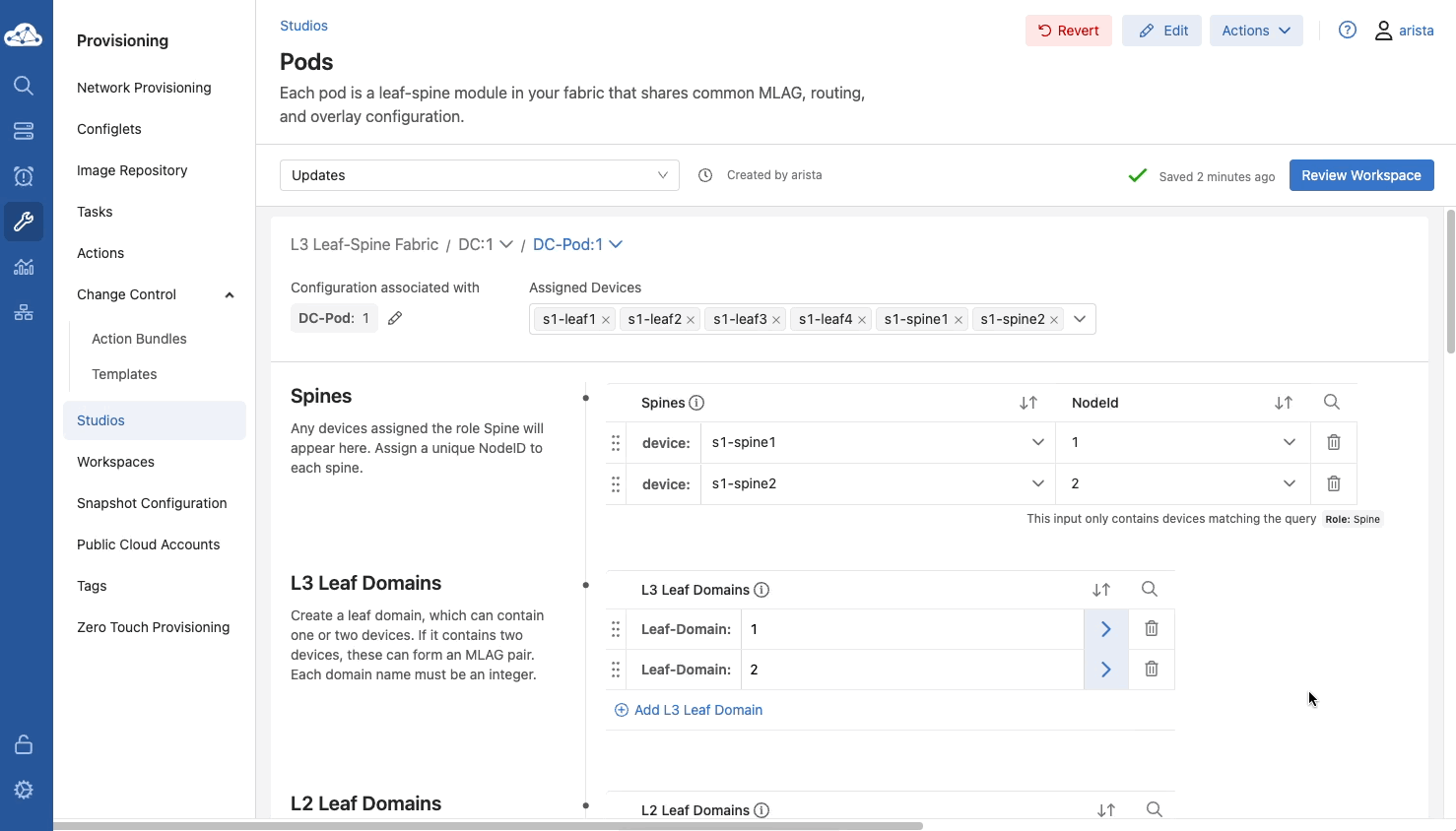This screenshot has height=831, width=1456.
Task: Search within the Spines table
Action: pos(1331,402)
